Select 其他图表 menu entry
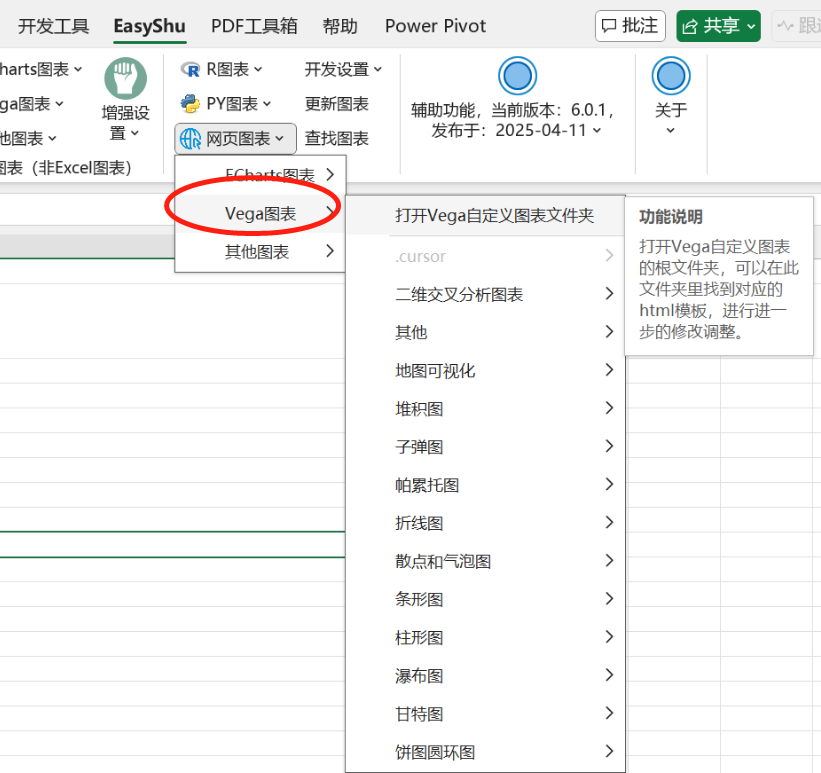Image resolution: width=821 pixels, height=773 pixels. [260, 252]
